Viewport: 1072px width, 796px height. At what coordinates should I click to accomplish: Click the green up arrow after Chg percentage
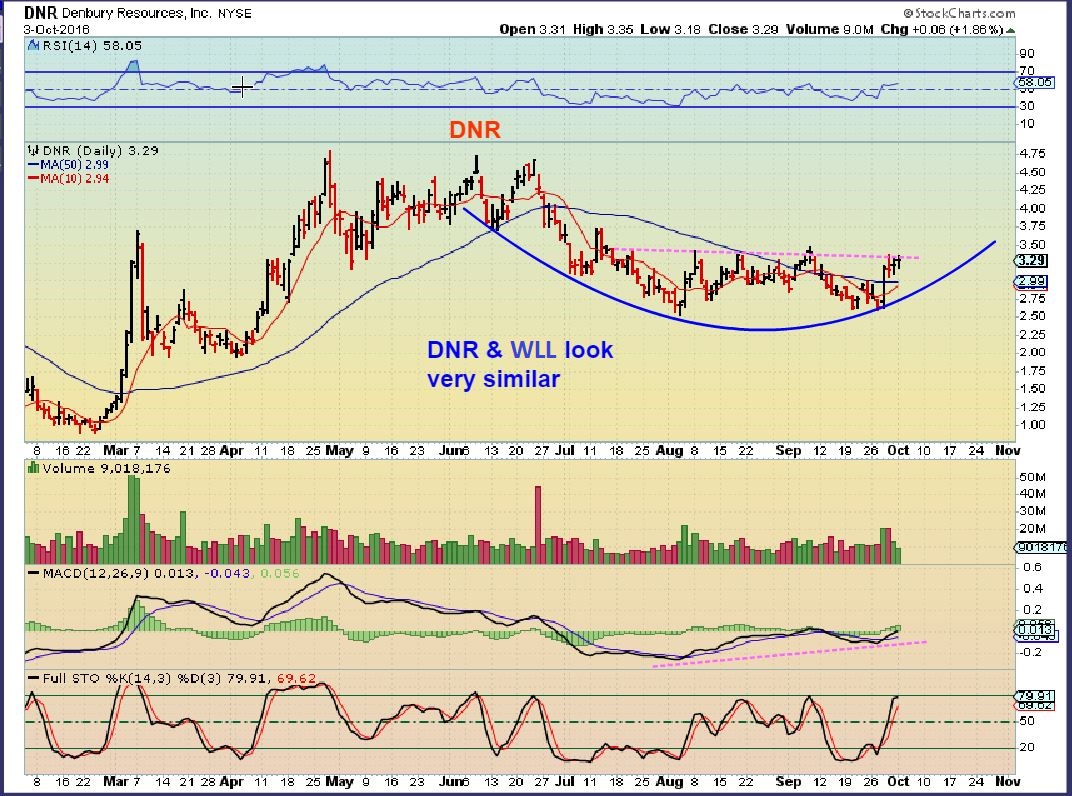coord(1010,30)
